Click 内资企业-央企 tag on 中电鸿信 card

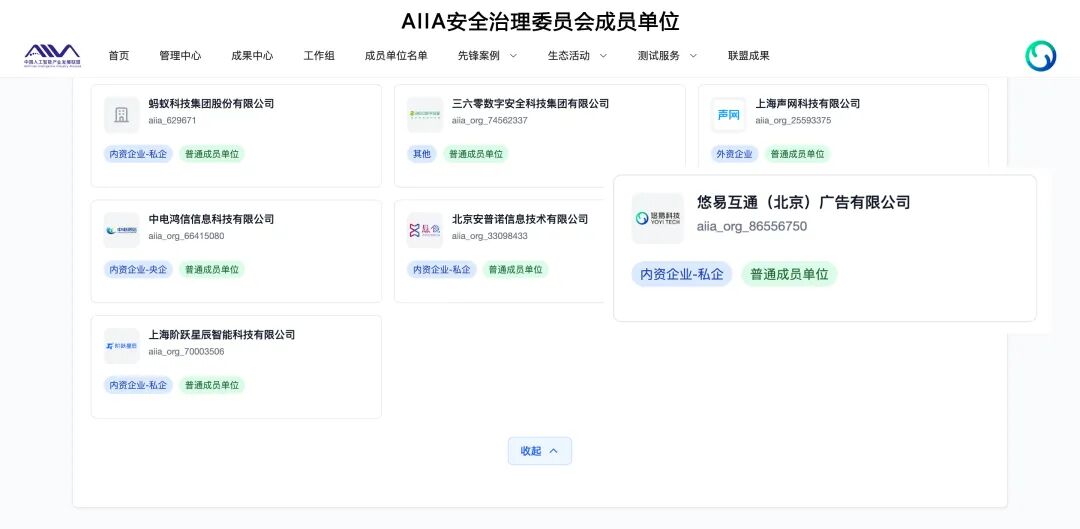click(138, 269)
